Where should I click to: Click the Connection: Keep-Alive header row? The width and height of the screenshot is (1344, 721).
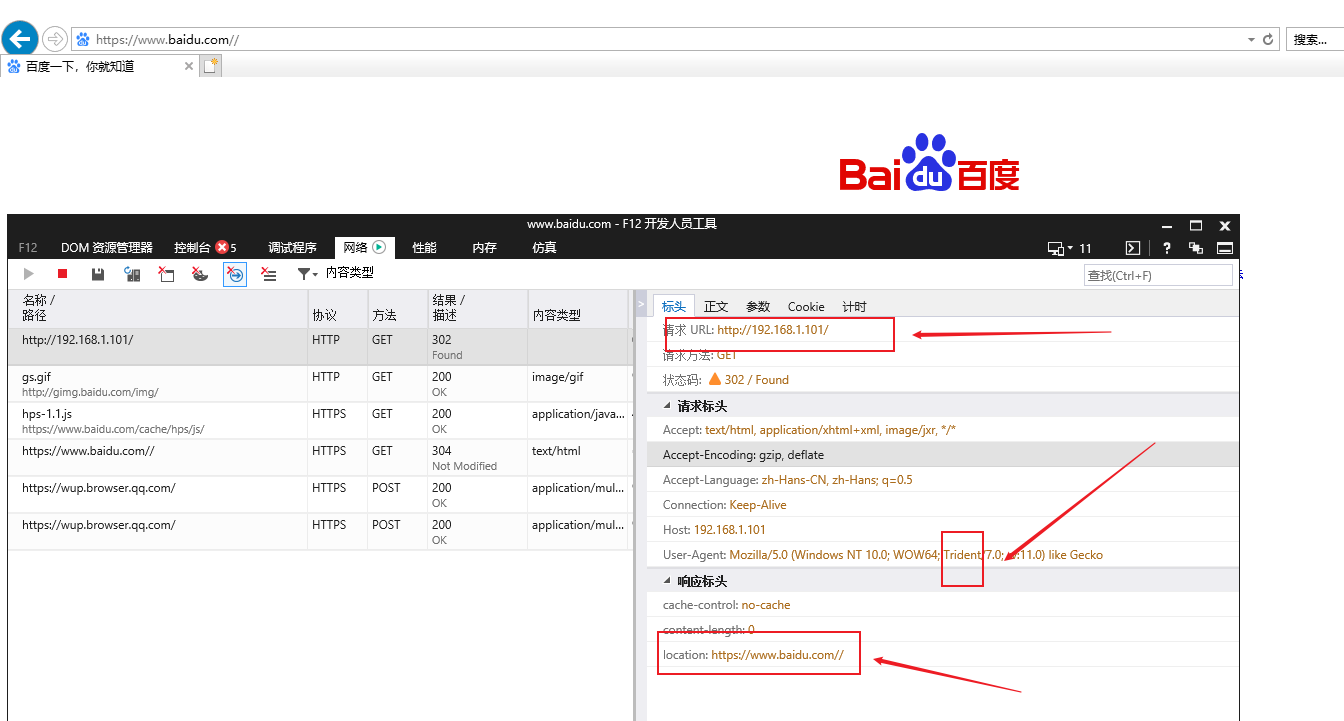943,505
